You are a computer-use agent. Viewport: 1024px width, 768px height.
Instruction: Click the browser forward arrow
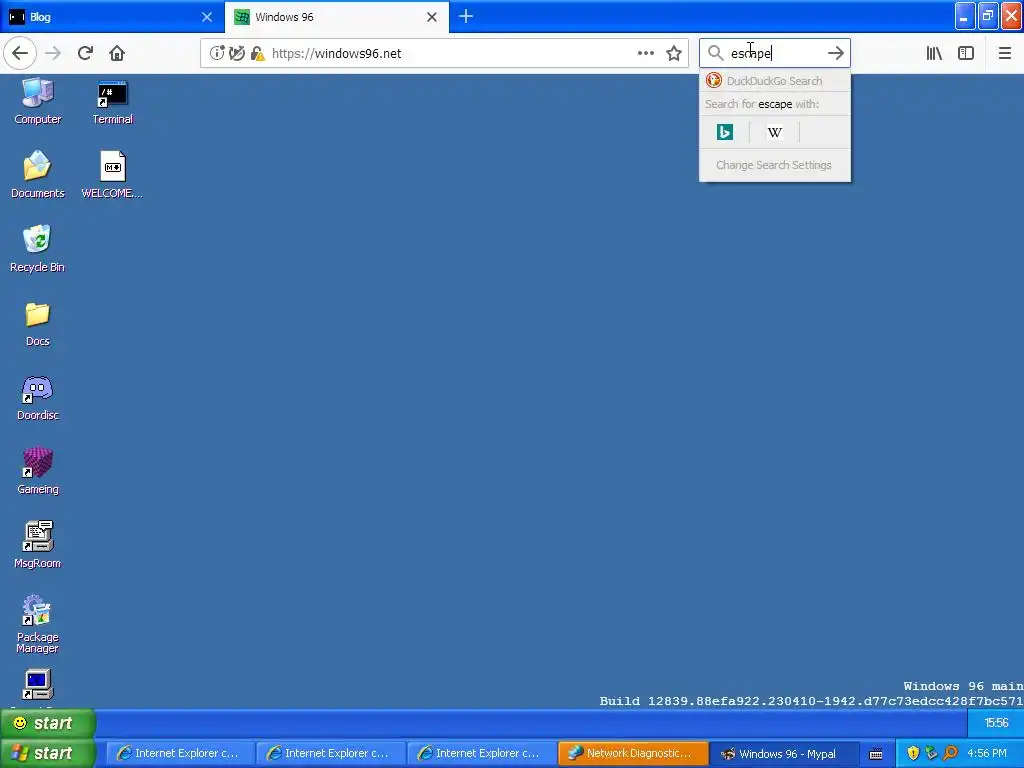[x=53, y=53]
